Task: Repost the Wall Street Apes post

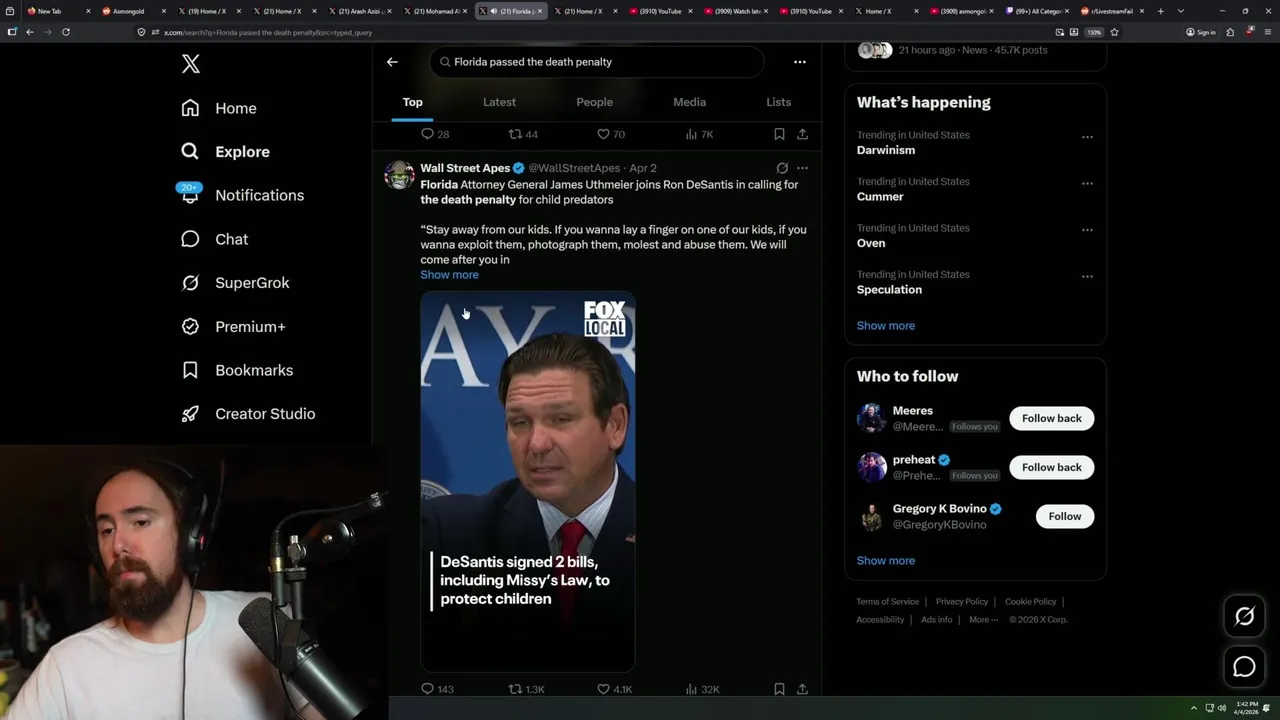Action: [x=516, y=689]
